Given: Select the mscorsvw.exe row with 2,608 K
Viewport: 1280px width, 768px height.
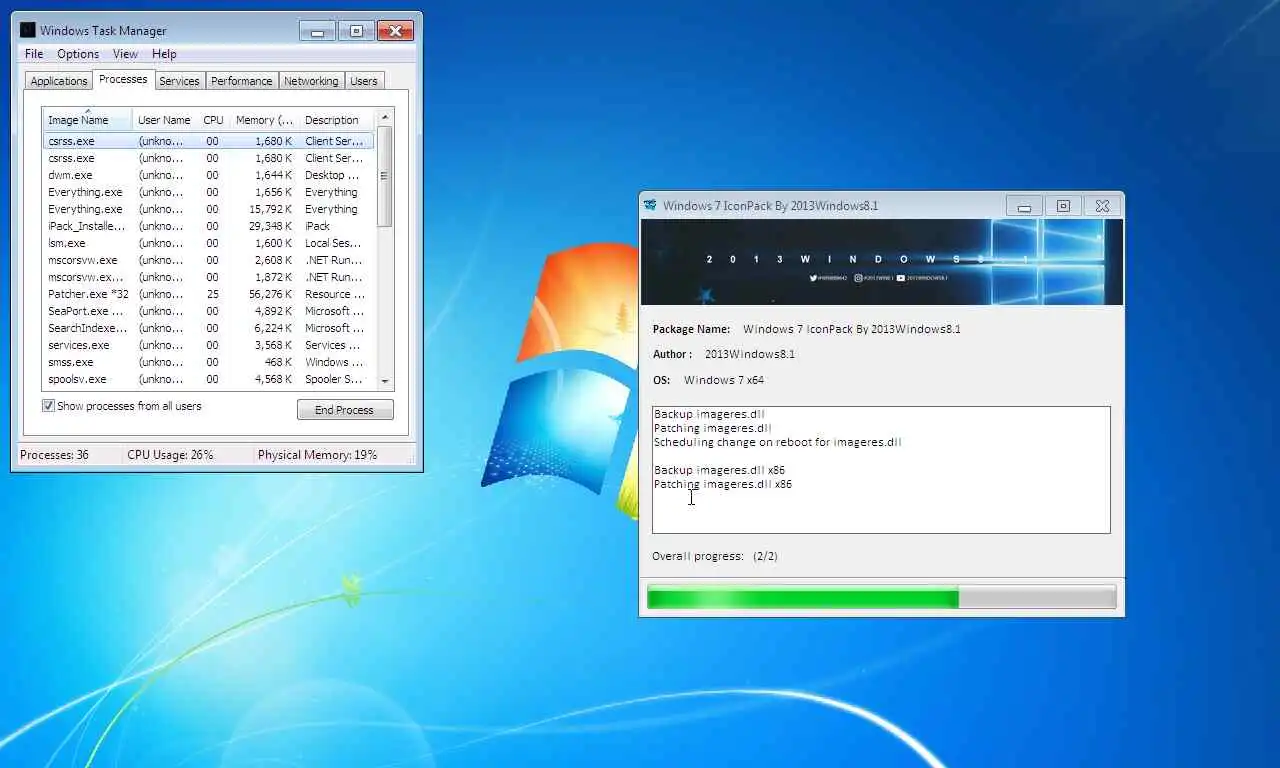Looking at the screenshot, I should tap(209, 260).
